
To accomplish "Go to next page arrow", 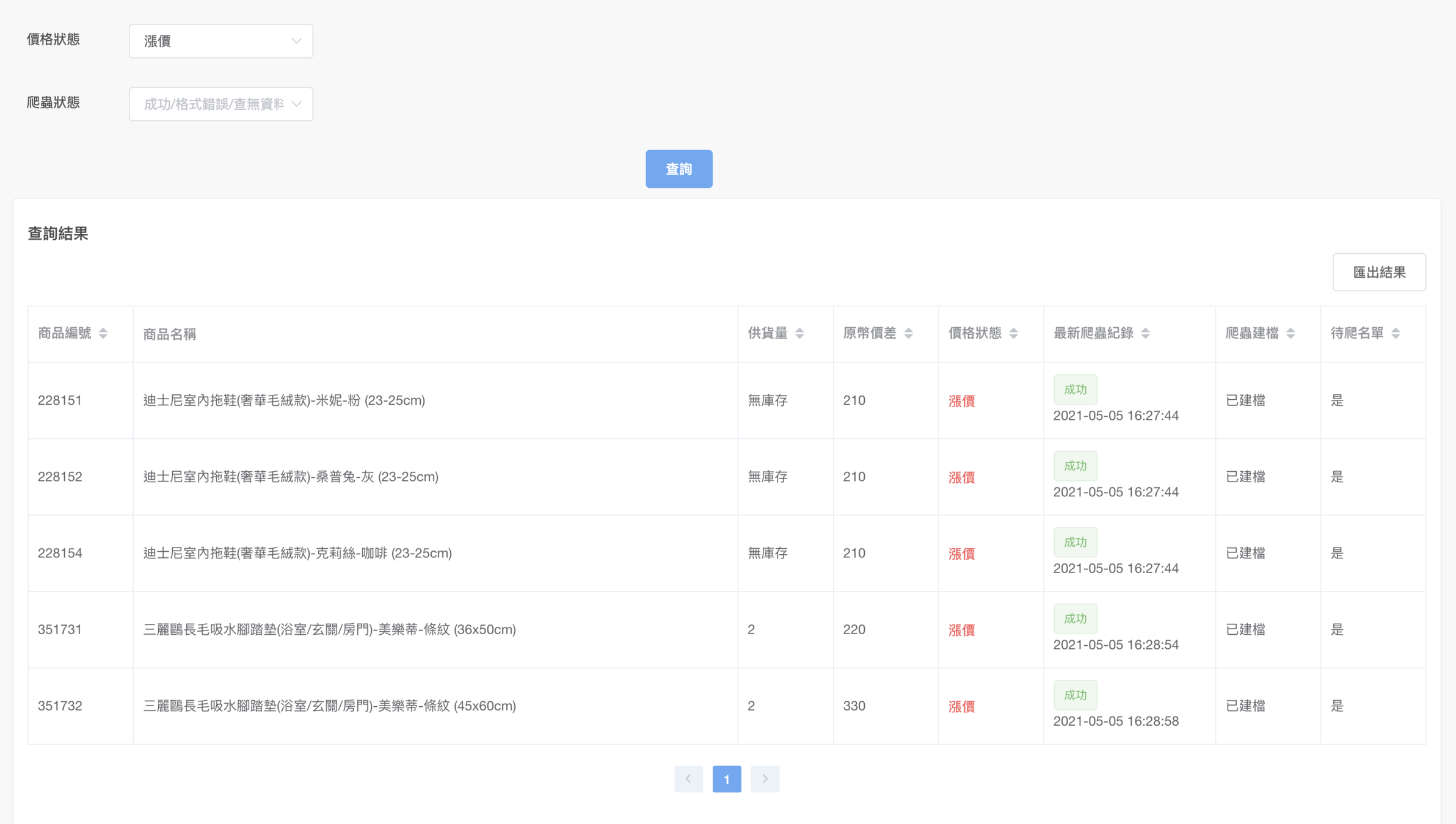I will click(765, 779).
